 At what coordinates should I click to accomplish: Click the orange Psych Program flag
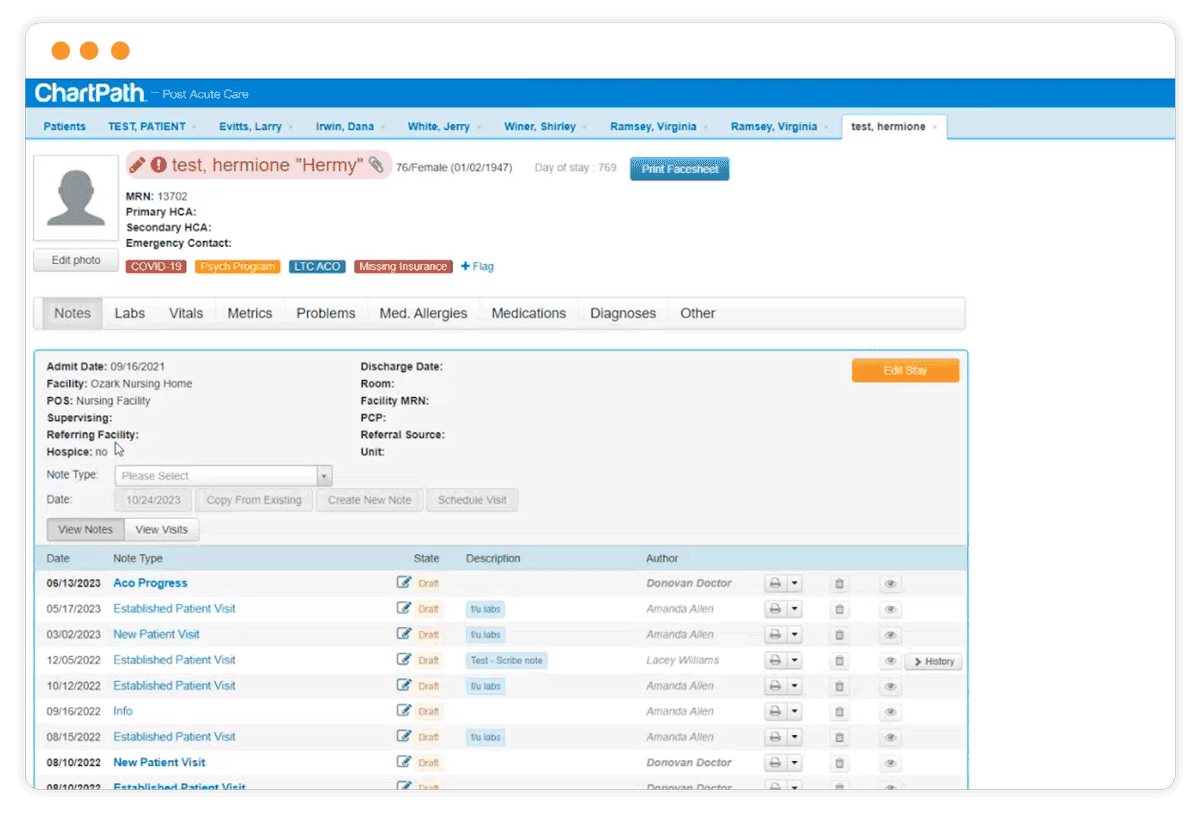pos(237,266)
